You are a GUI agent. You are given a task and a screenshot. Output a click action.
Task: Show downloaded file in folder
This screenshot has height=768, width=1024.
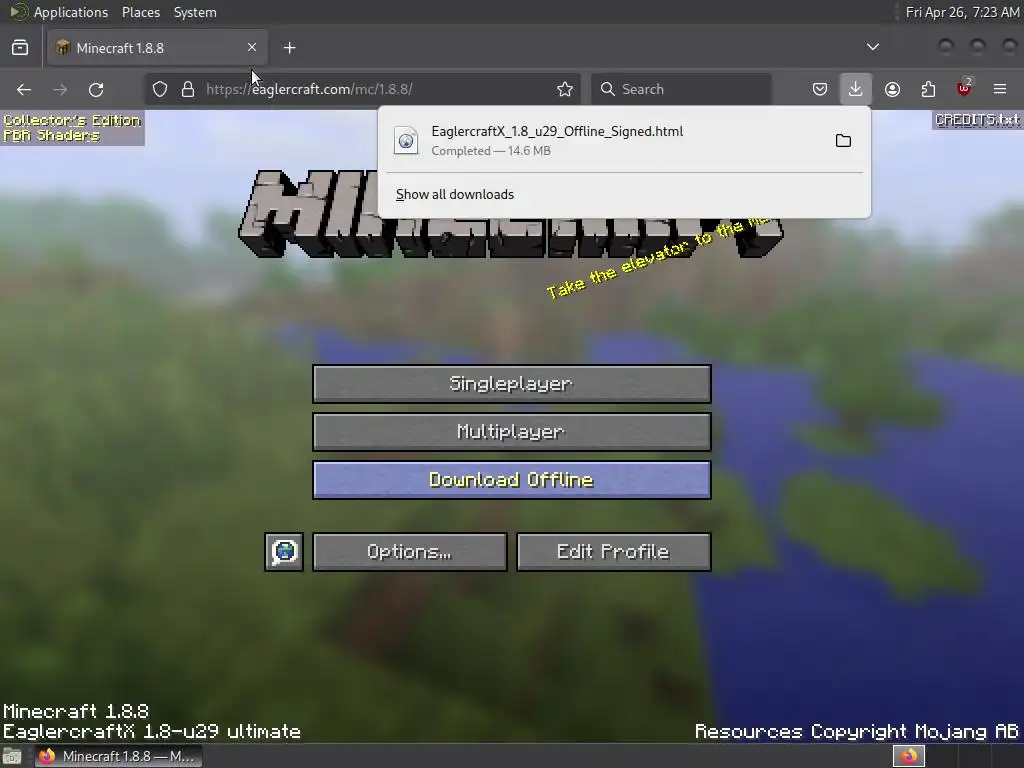(x=843, y=140)
